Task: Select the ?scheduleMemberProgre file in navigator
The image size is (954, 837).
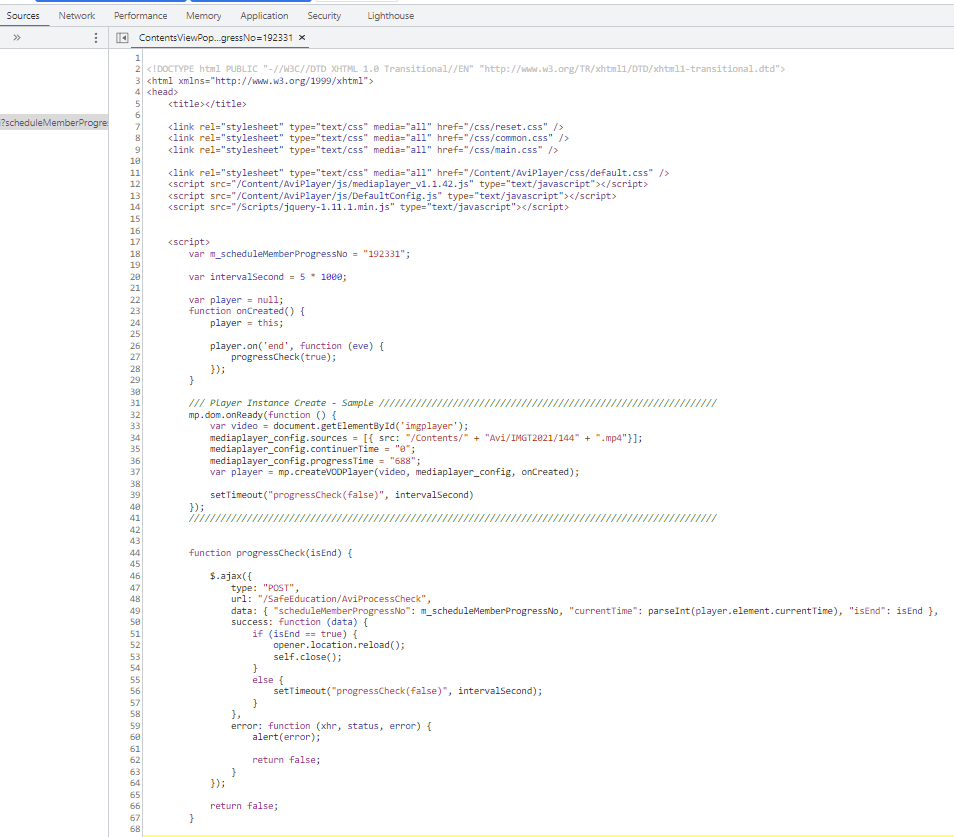Action: click(x=54, y=123)
